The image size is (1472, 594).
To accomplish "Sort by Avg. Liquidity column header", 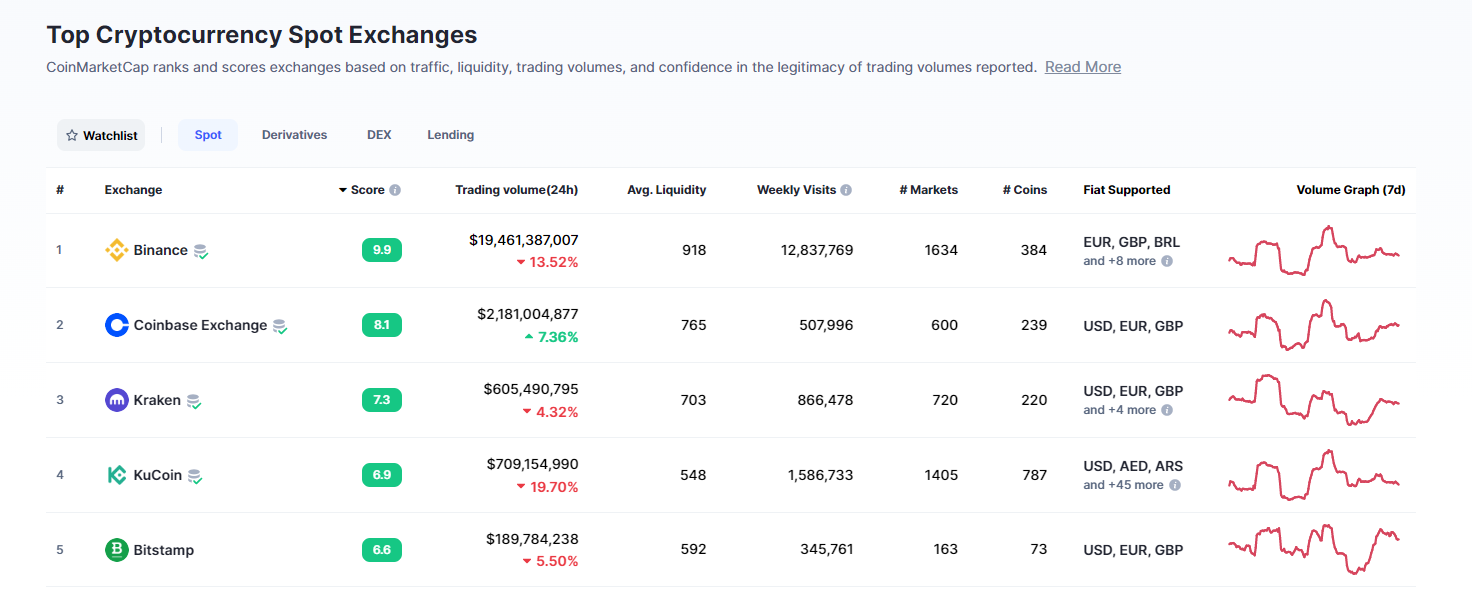I will pyautogui.click(x=667, y=190).
